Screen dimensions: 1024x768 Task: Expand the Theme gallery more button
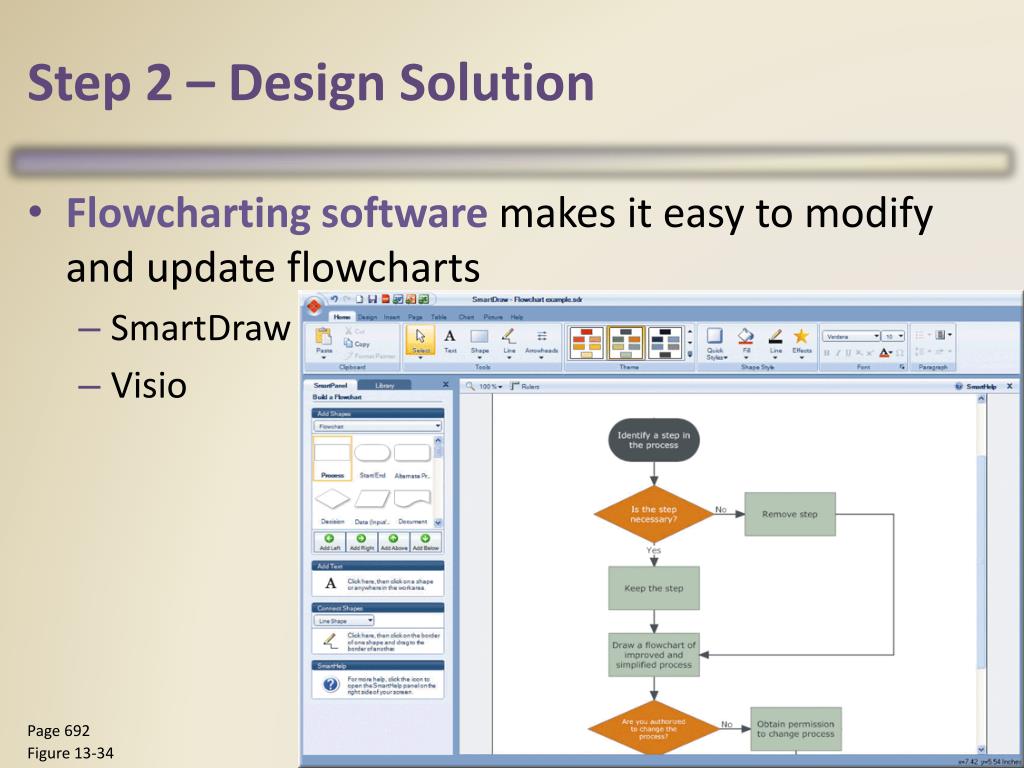tap(690, 355)
